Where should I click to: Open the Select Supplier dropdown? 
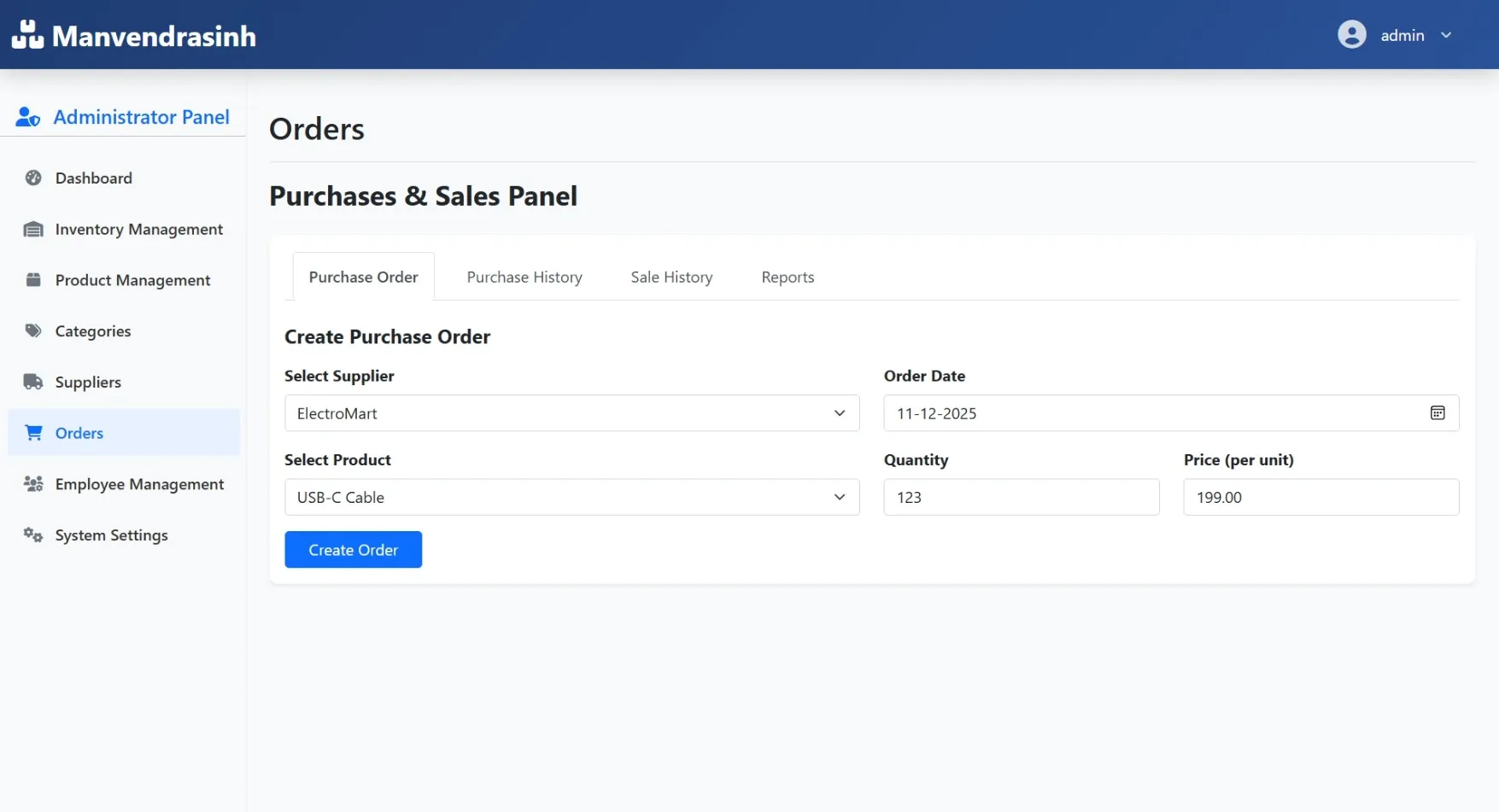pyautogui.click(x=838, y=413)
